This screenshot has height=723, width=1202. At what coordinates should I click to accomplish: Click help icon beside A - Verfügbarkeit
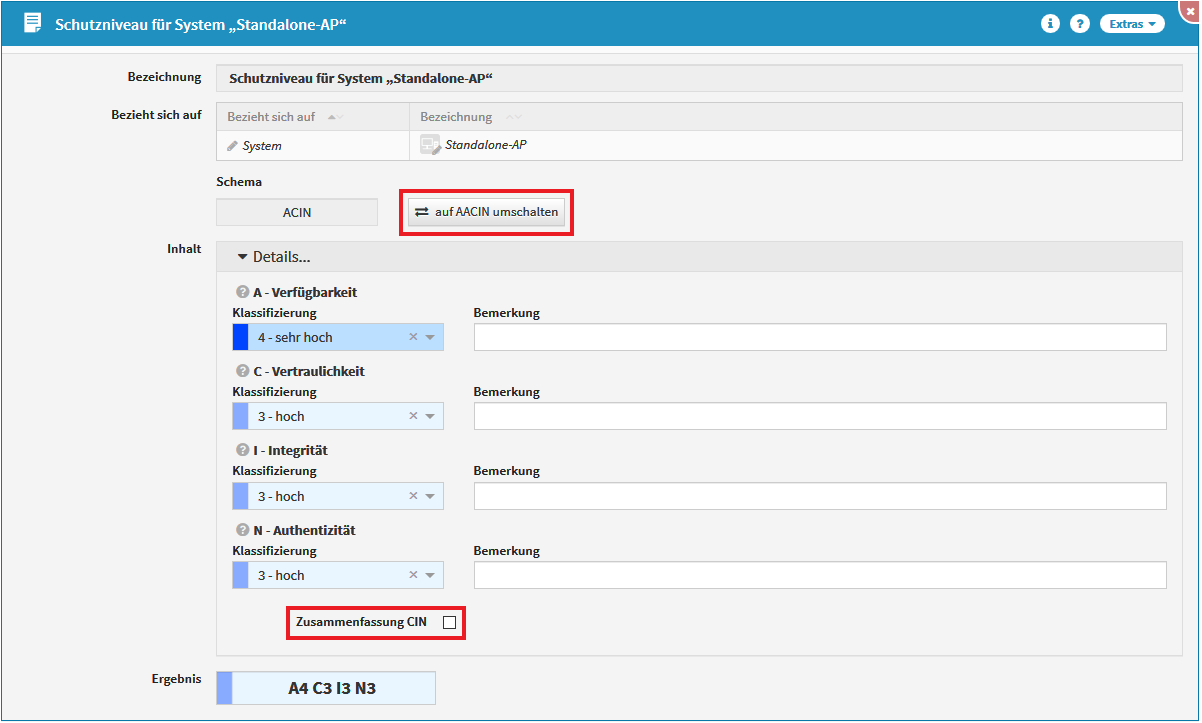click(242, 292)
